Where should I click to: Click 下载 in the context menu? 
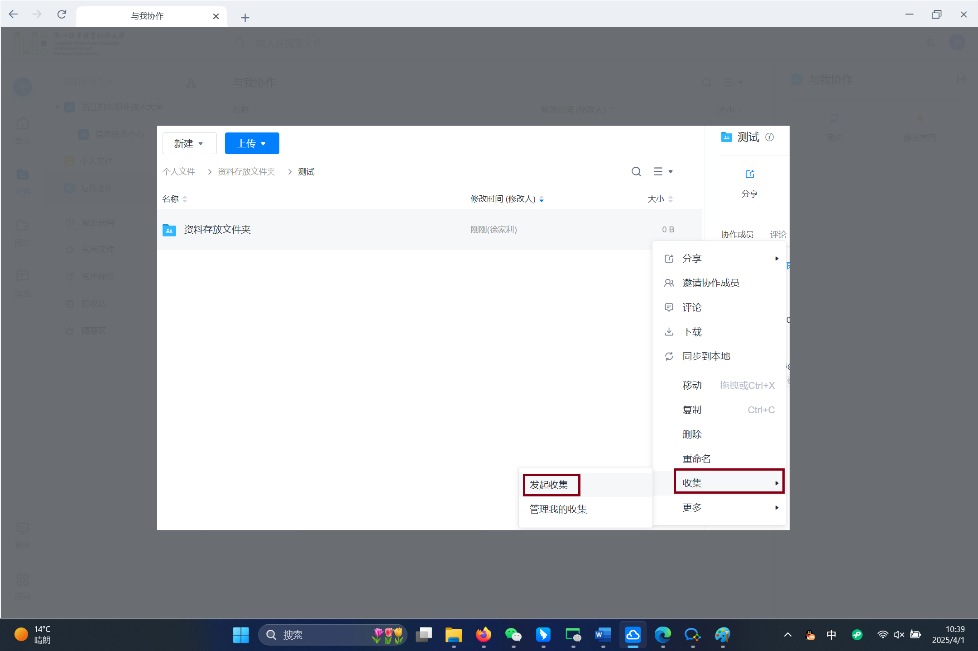[x=692, y=332]
